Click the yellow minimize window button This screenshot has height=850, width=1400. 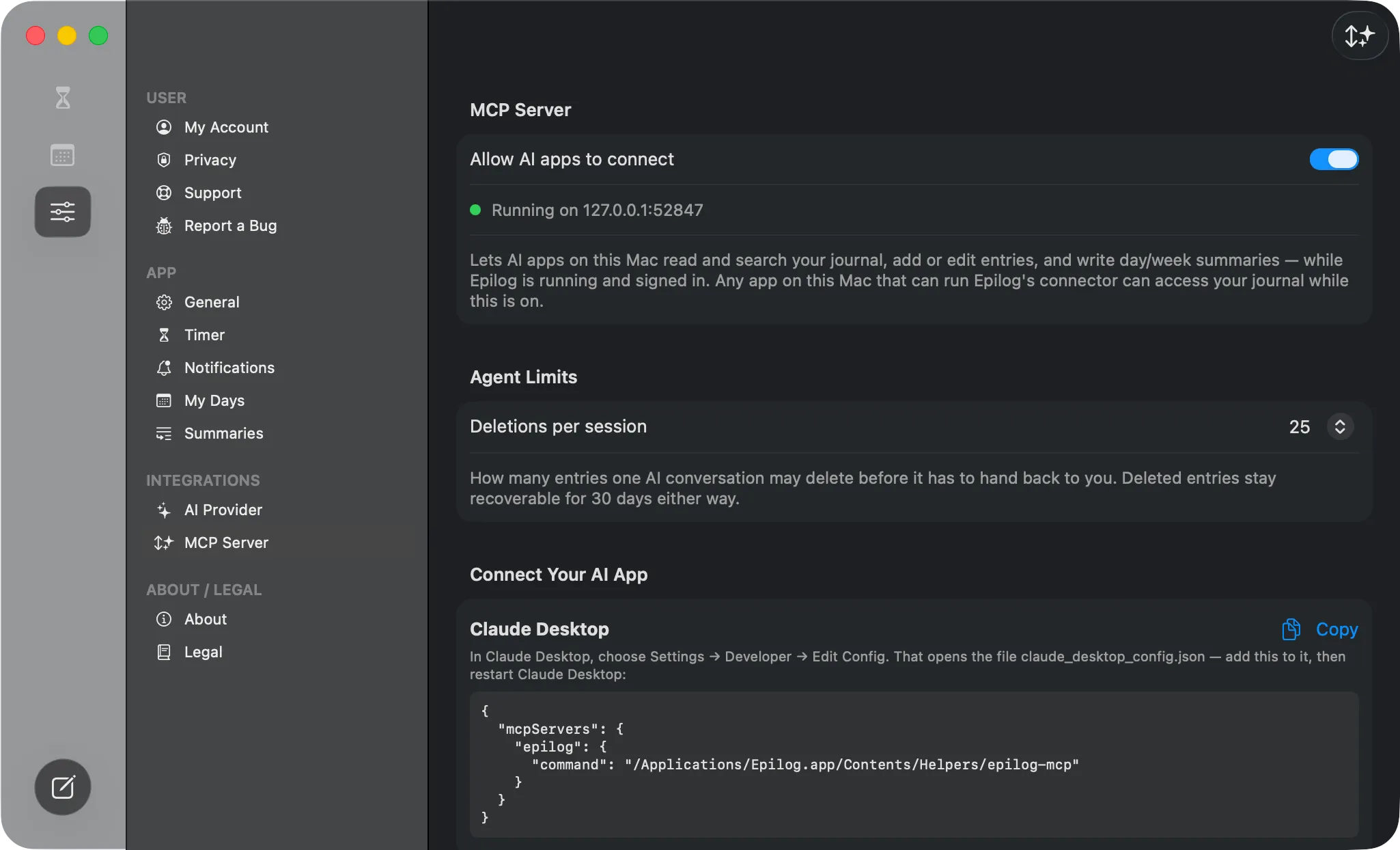[x=67, y=36]
